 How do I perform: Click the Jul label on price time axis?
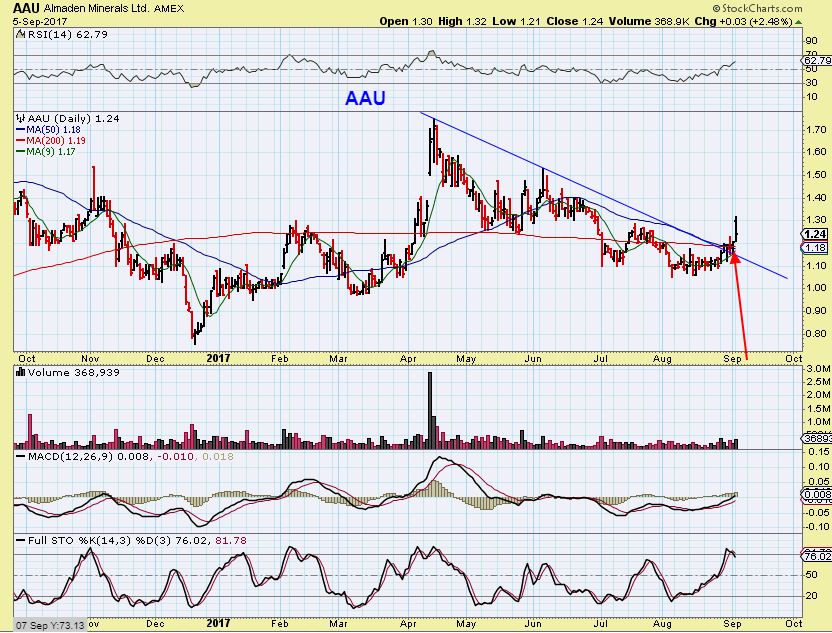pos(600,359)
